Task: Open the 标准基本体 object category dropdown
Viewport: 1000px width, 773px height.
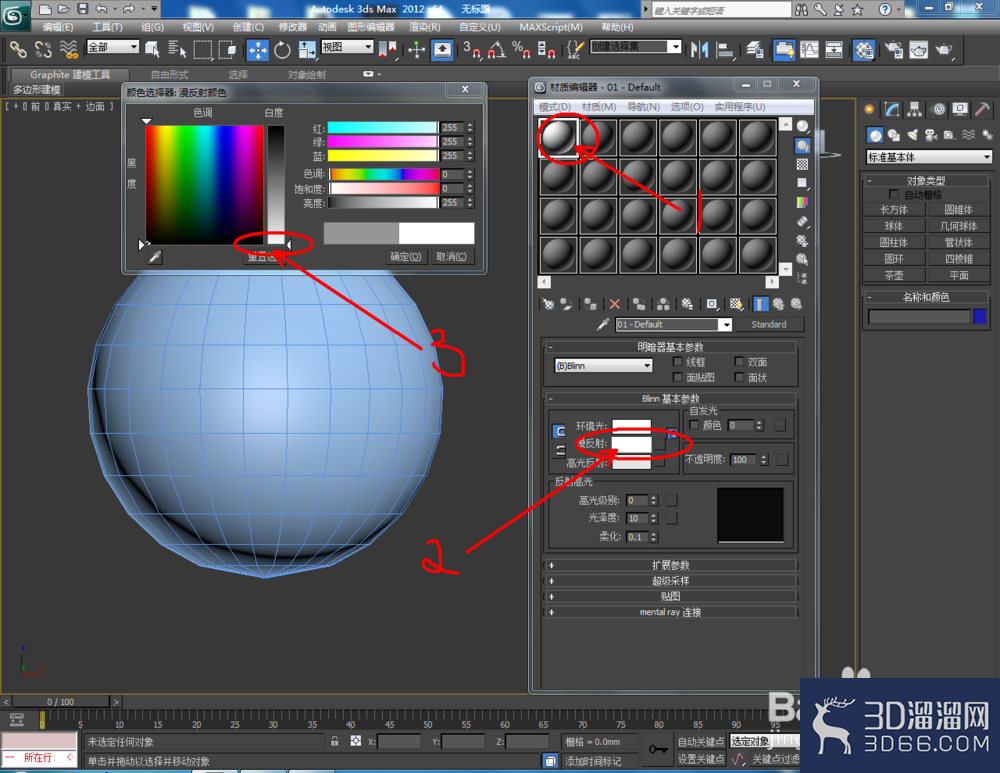Action: click(x=929, y=157)
